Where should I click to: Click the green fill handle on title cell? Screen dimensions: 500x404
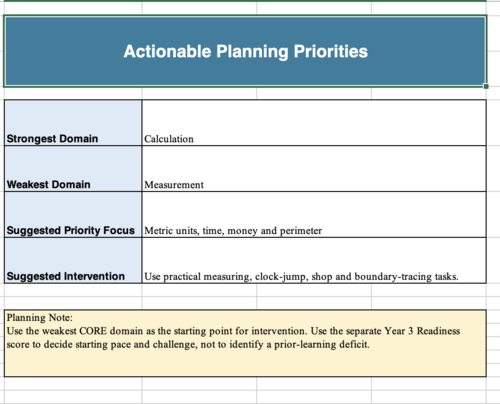pos(486,86)
